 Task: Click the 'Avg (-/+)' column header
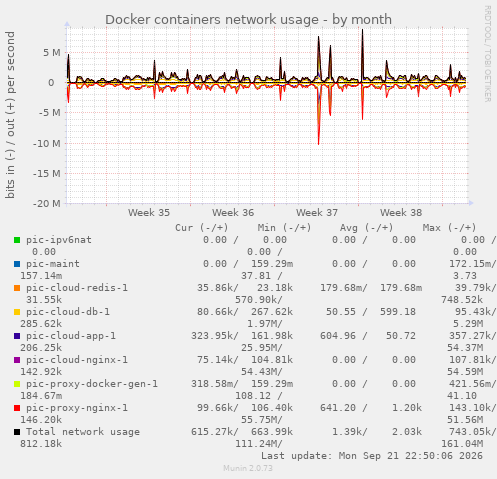pyautogui.click(x=366, y=228)
